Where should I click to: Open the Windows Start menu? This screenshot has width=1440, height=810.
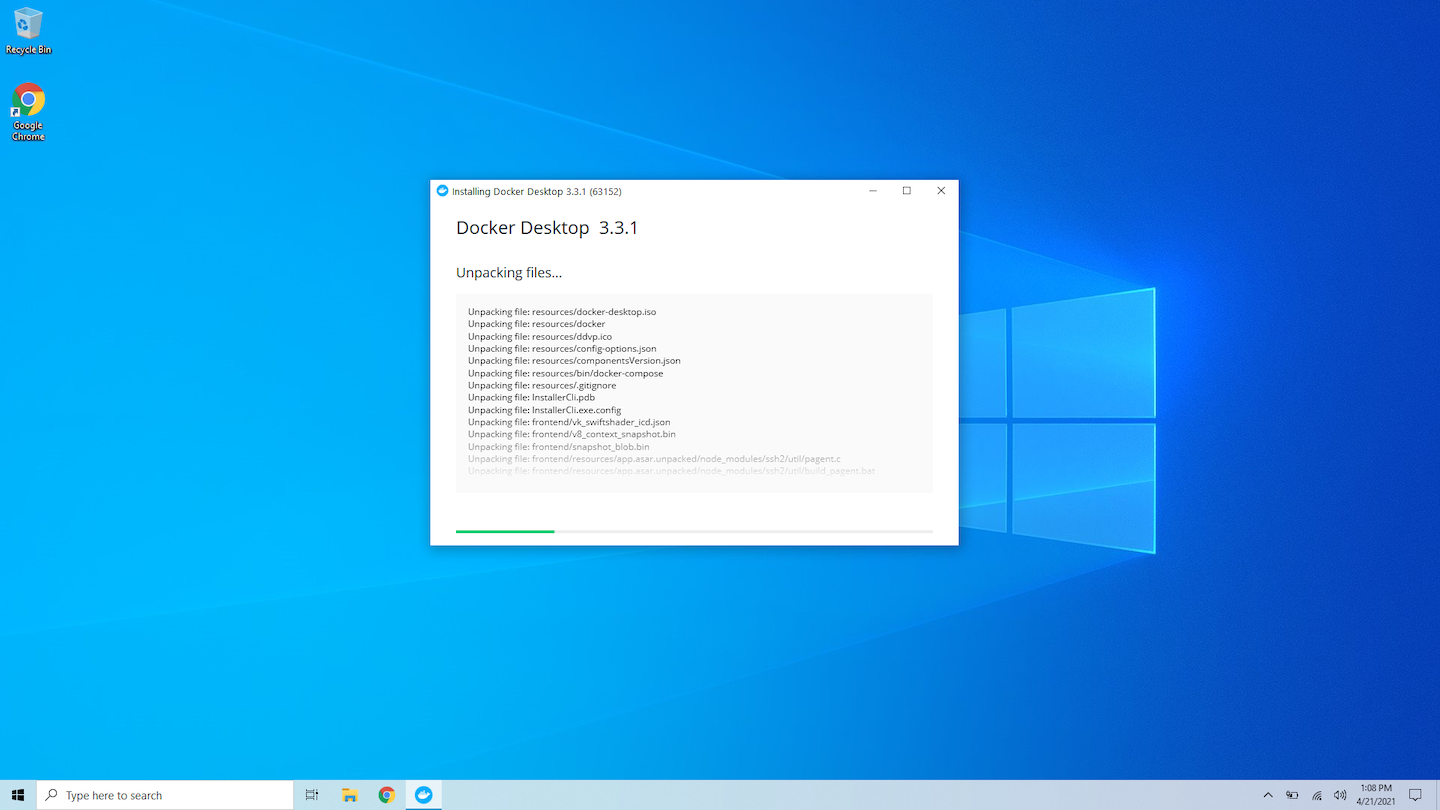click(x=18, y=795)
